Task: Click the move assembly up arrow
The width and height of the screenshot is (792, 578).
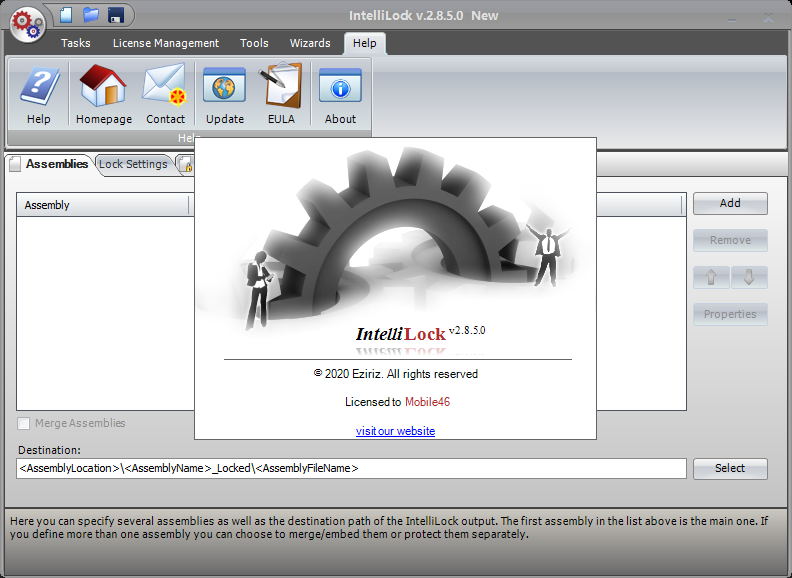Action: pos(711,277)
